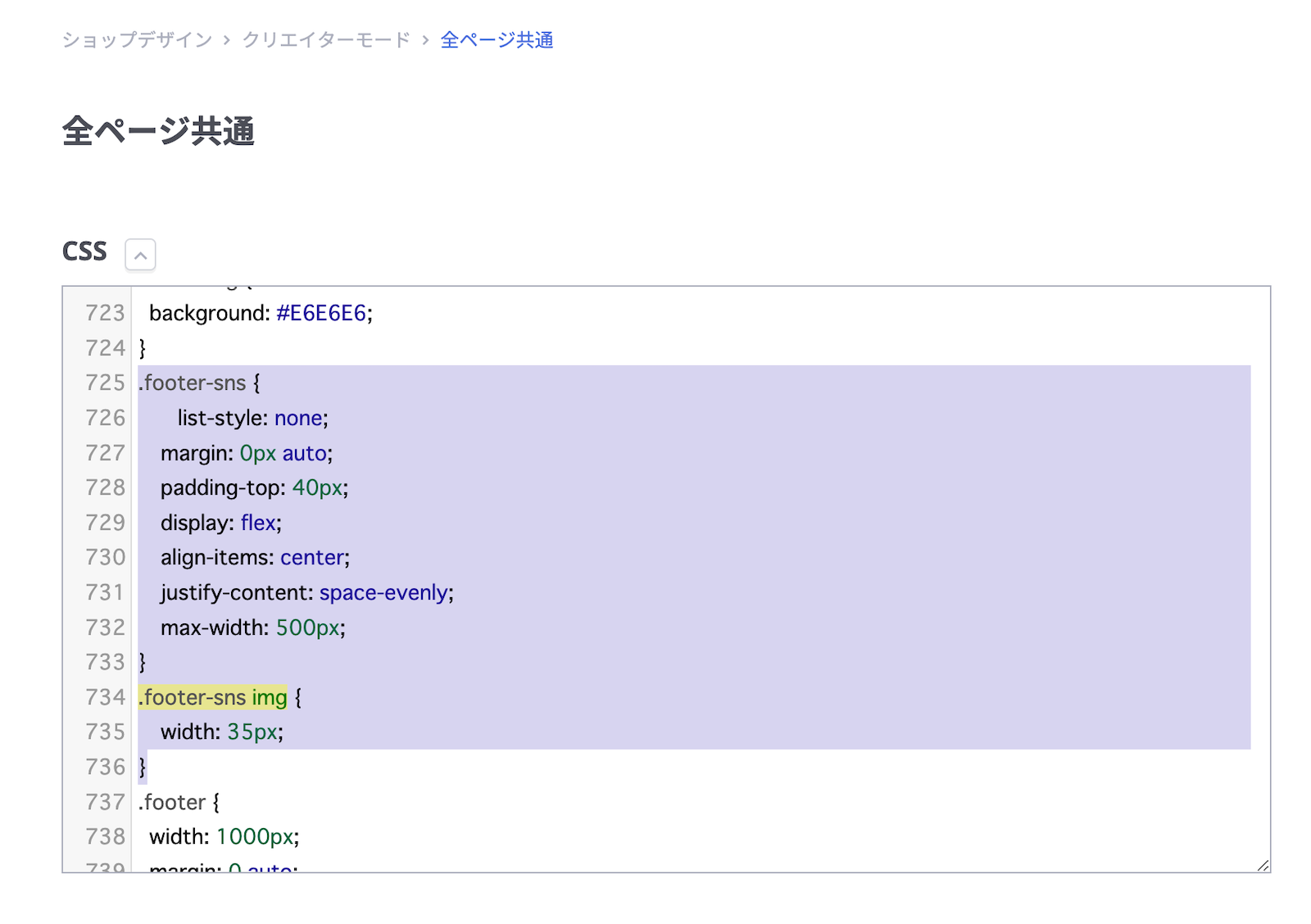Open the ショップデザイン breadcrumb link
The image size is (1311, 924).
(137, 40)
